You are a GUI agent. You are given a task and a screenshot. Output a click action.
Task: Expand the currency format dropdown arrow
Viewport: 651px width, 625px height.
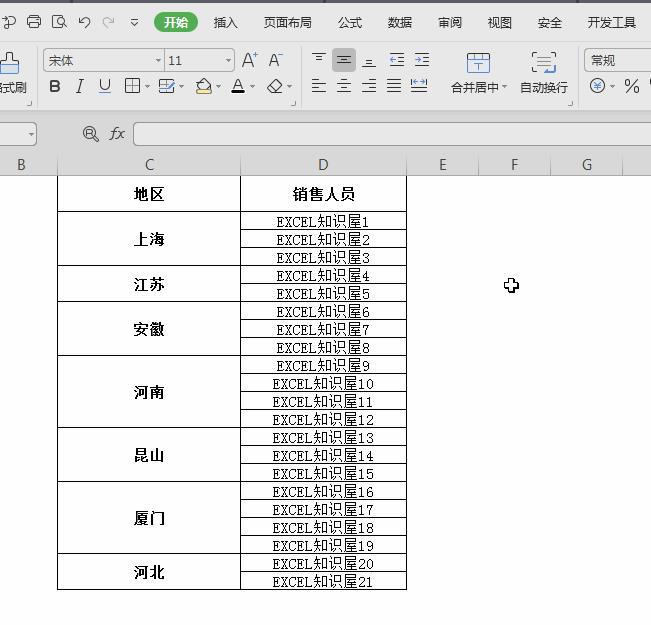612,87
